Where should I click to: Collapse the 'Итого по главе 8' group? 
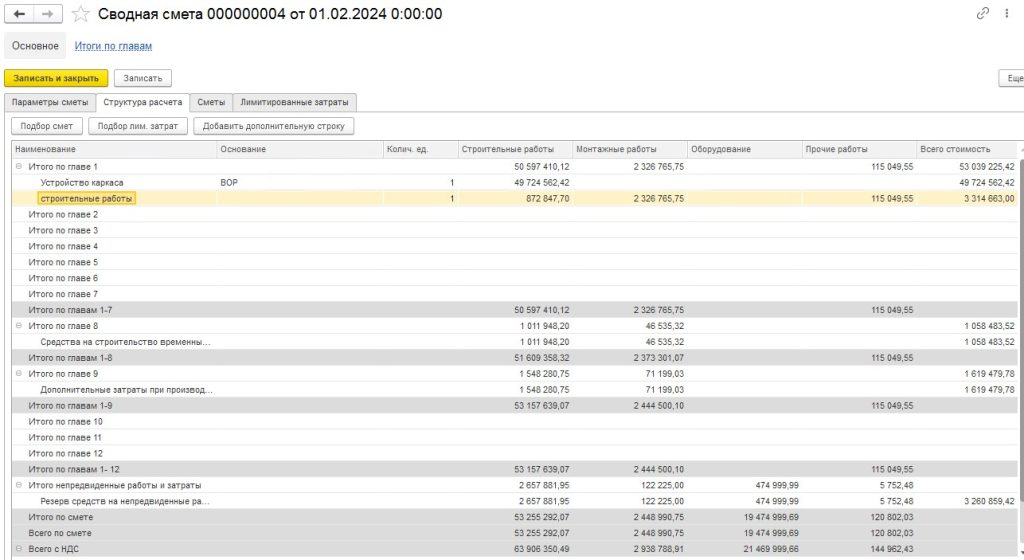point(19,326)
